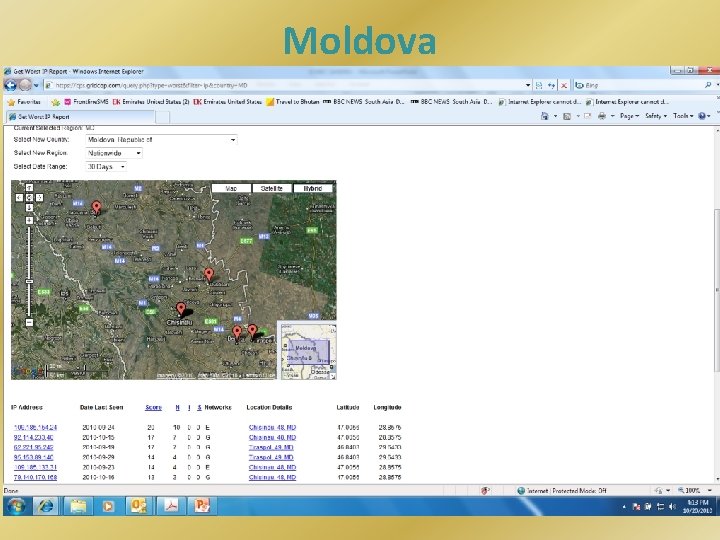
Task: Pan the map down with the arrow button
Action: coord(29,208)
